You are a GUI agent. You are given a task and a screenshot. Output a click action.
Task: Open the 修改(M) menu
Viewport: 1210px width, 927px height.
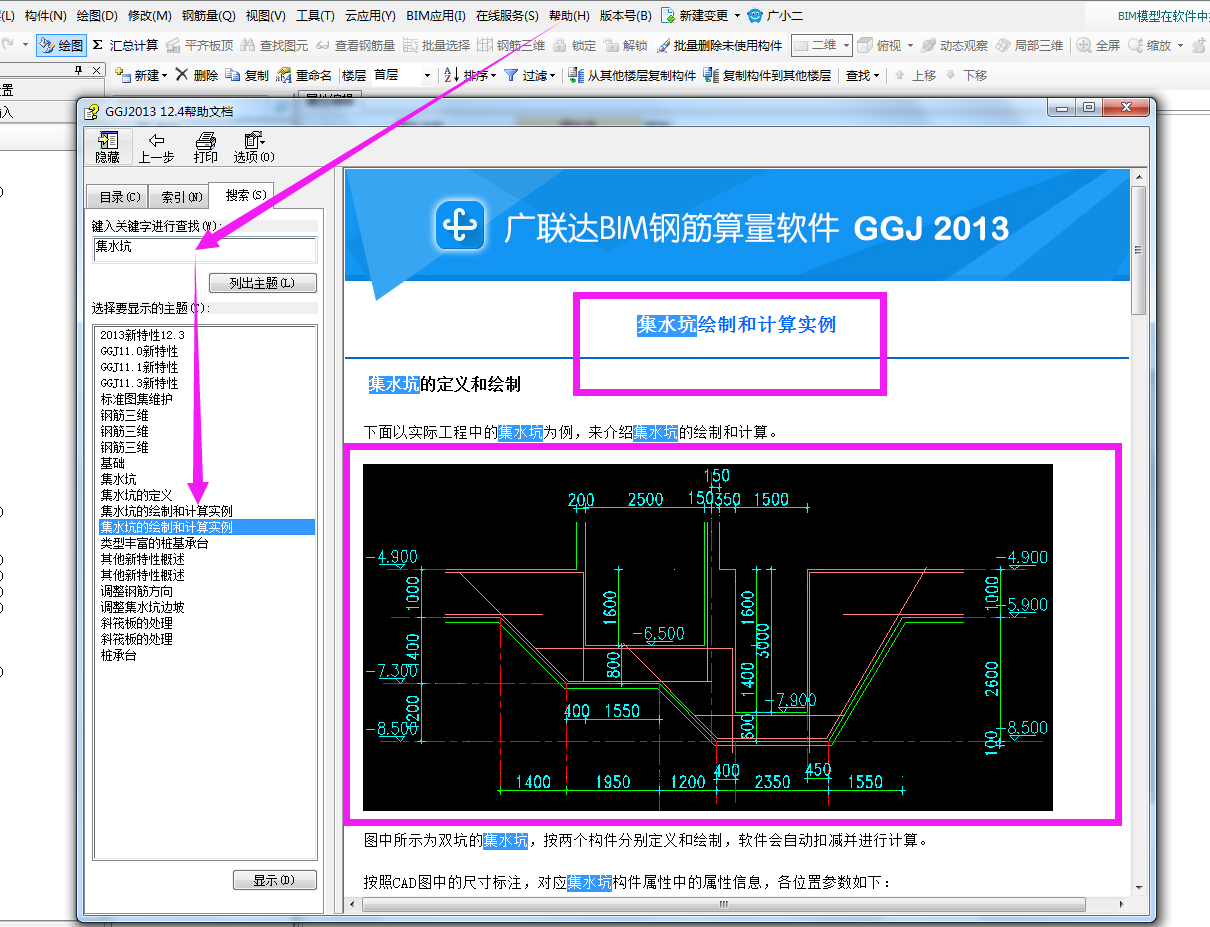[x=150, y=16]
